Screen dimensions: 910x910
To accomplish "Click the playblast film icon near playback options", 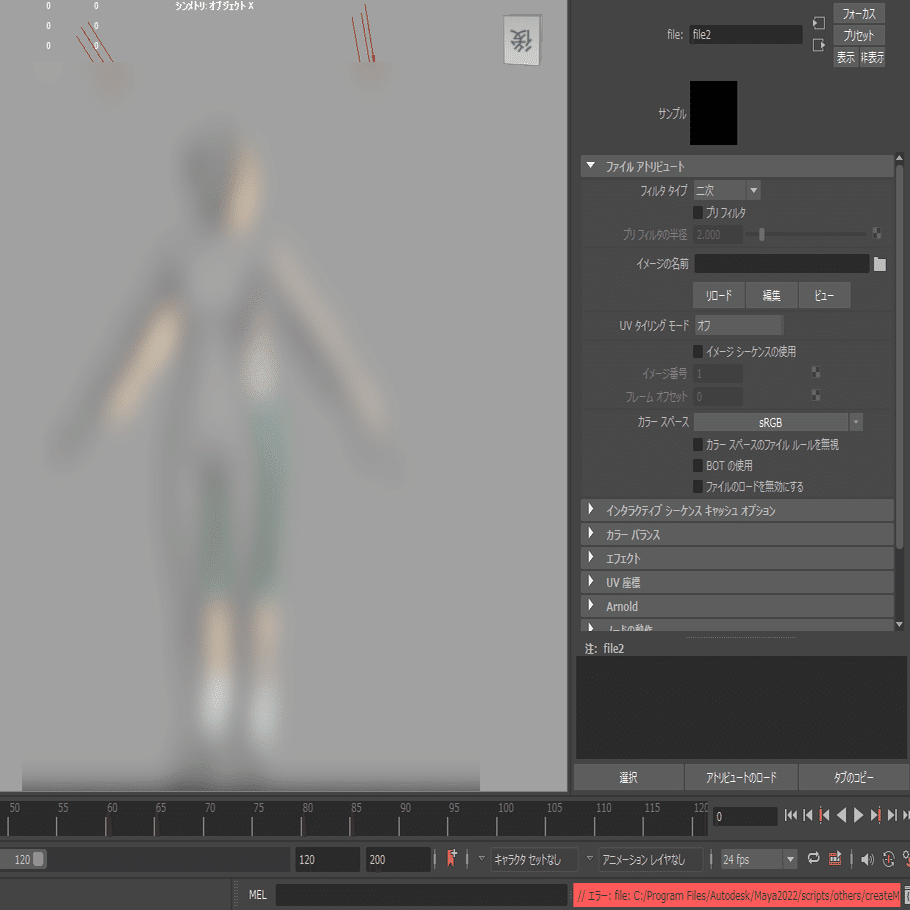I will coord(835,858).
